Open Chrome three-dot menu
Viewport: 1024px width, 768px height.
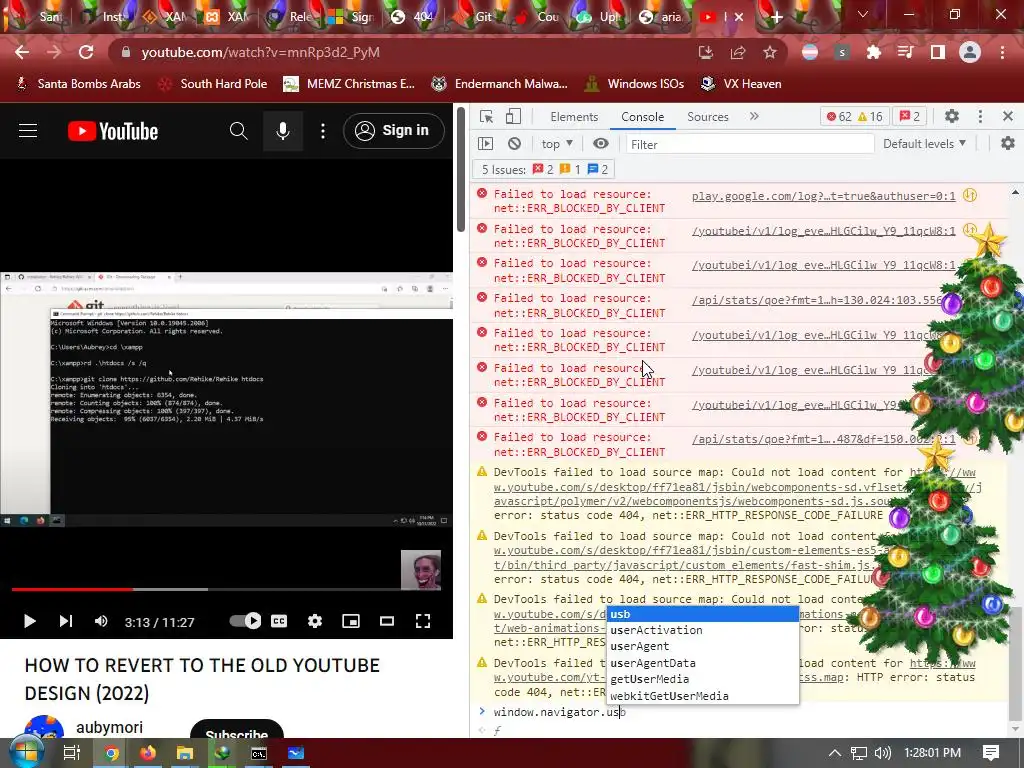[x=1002, y=52]
